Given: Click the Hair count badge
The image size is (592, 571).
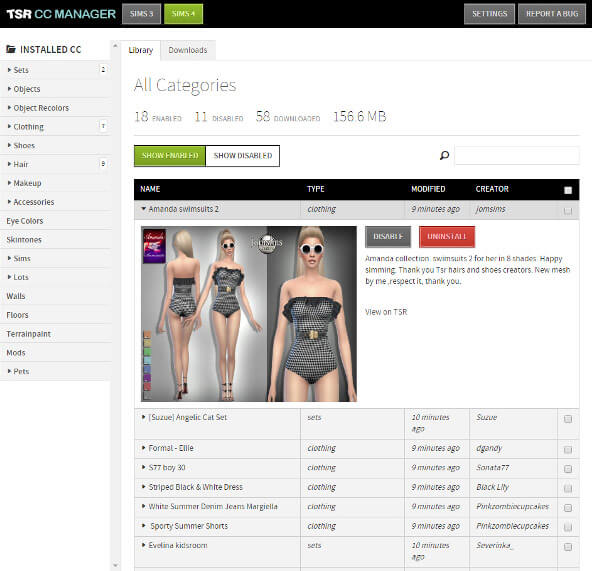Looking at the screenshot, I should (x=103, y=164).
